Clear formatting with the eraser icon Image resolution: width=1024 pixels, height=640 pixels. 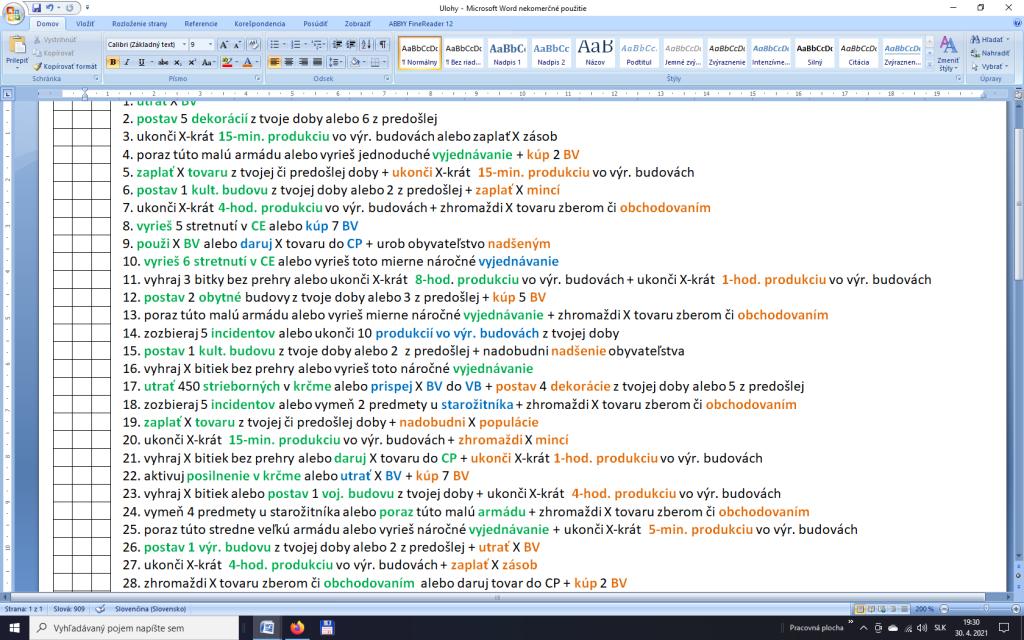click(253, 44)
